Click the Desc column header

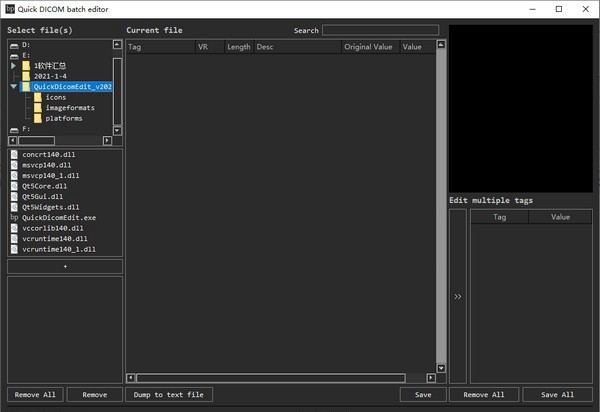click(x=297, y=47)
